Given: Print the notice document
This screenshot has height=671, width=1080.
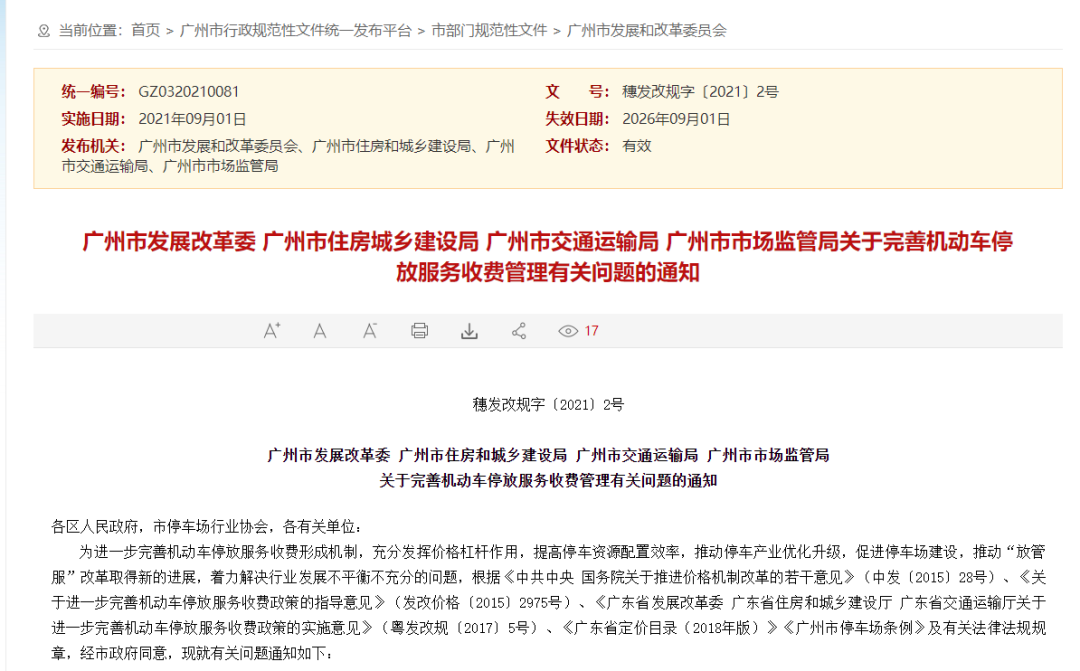Looking at the screenshot, I should (x=419, y=330).
